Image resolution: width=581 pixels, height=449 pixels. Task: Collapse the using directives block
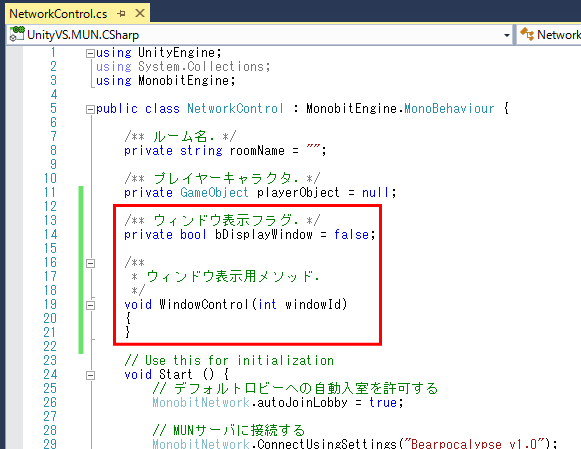[x=90, y=54]
